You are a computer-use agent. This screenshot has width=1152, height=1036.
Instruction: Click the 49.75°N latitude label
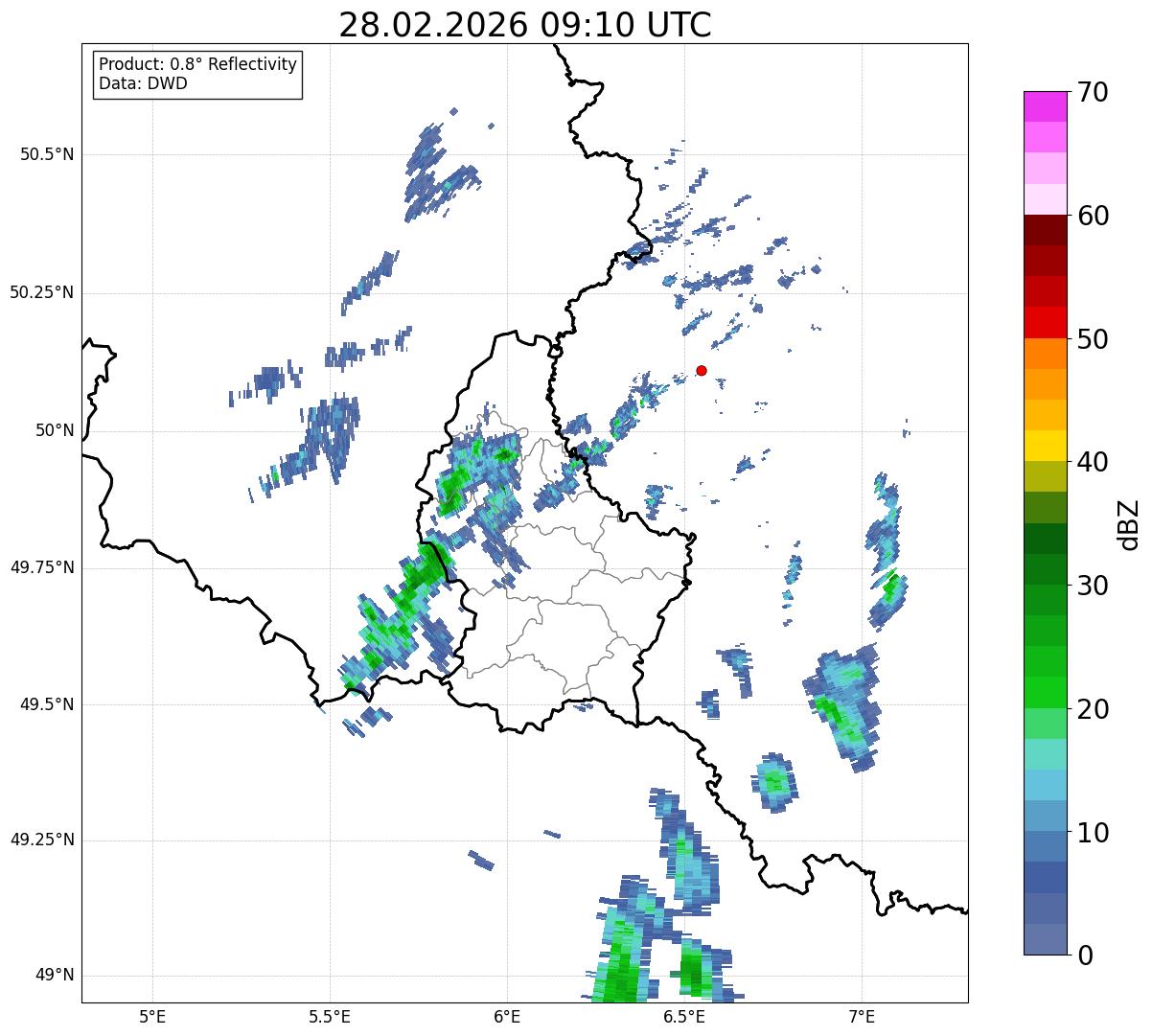[42, 567]
